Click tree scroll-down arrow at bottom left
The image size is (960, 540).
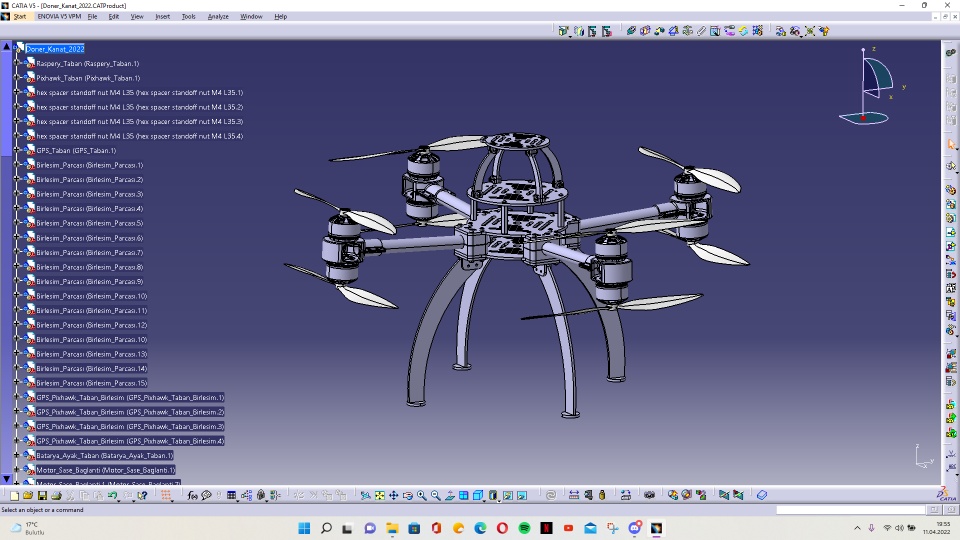(7, 479)
